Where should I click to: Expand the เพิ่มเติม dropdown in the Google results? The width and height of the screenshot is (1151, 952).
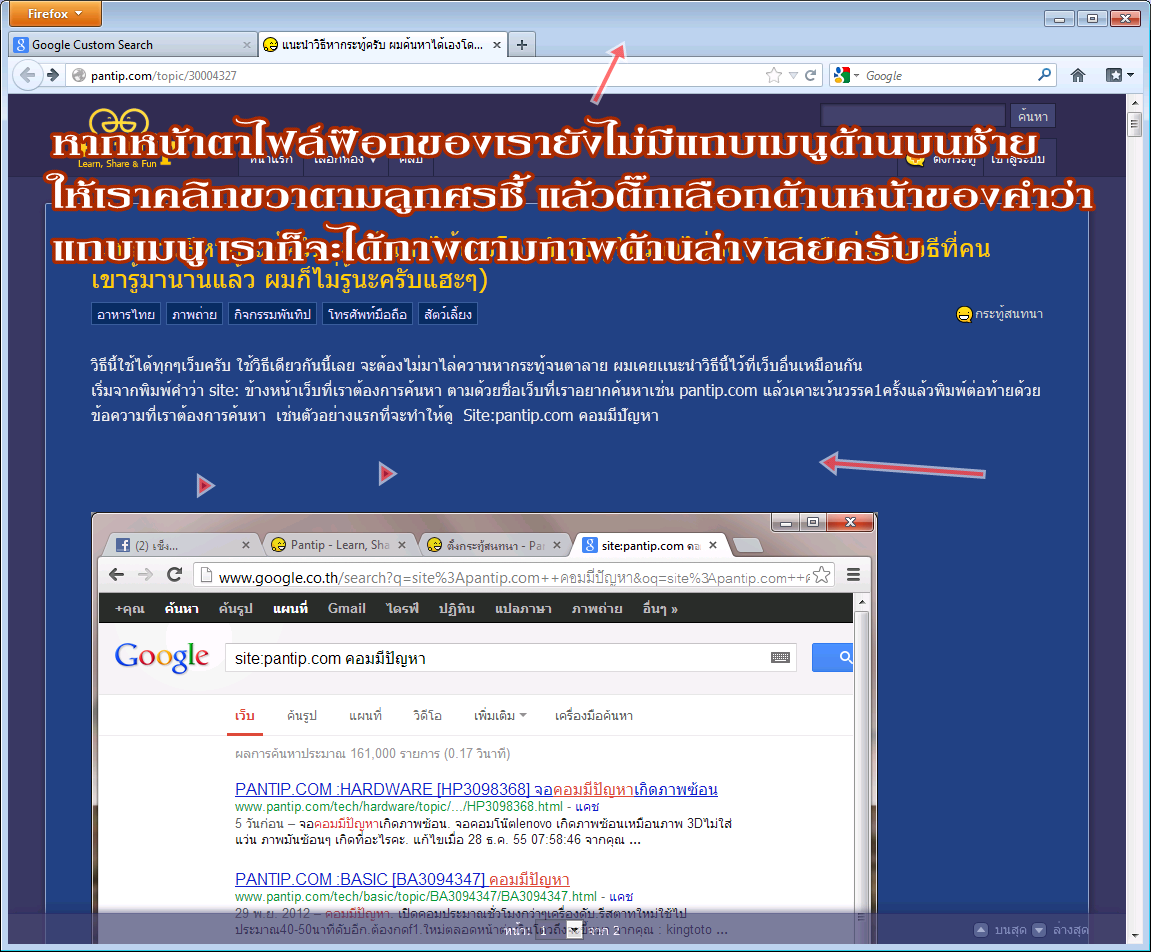click(x=500, y=716)
